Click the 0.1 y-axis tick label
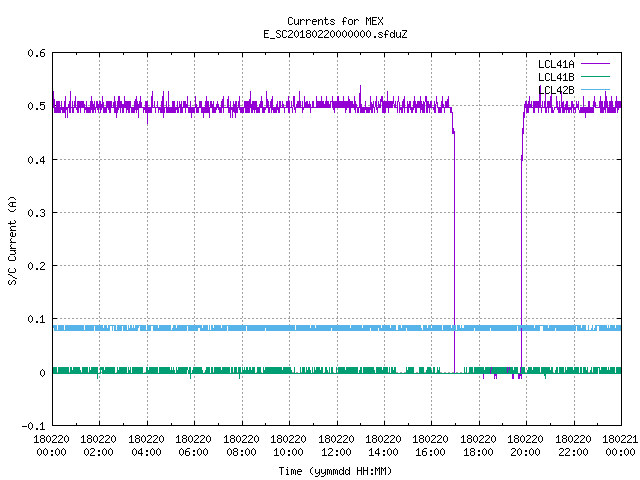The height and width of the screenshot is (480, 640). (36, 319)
